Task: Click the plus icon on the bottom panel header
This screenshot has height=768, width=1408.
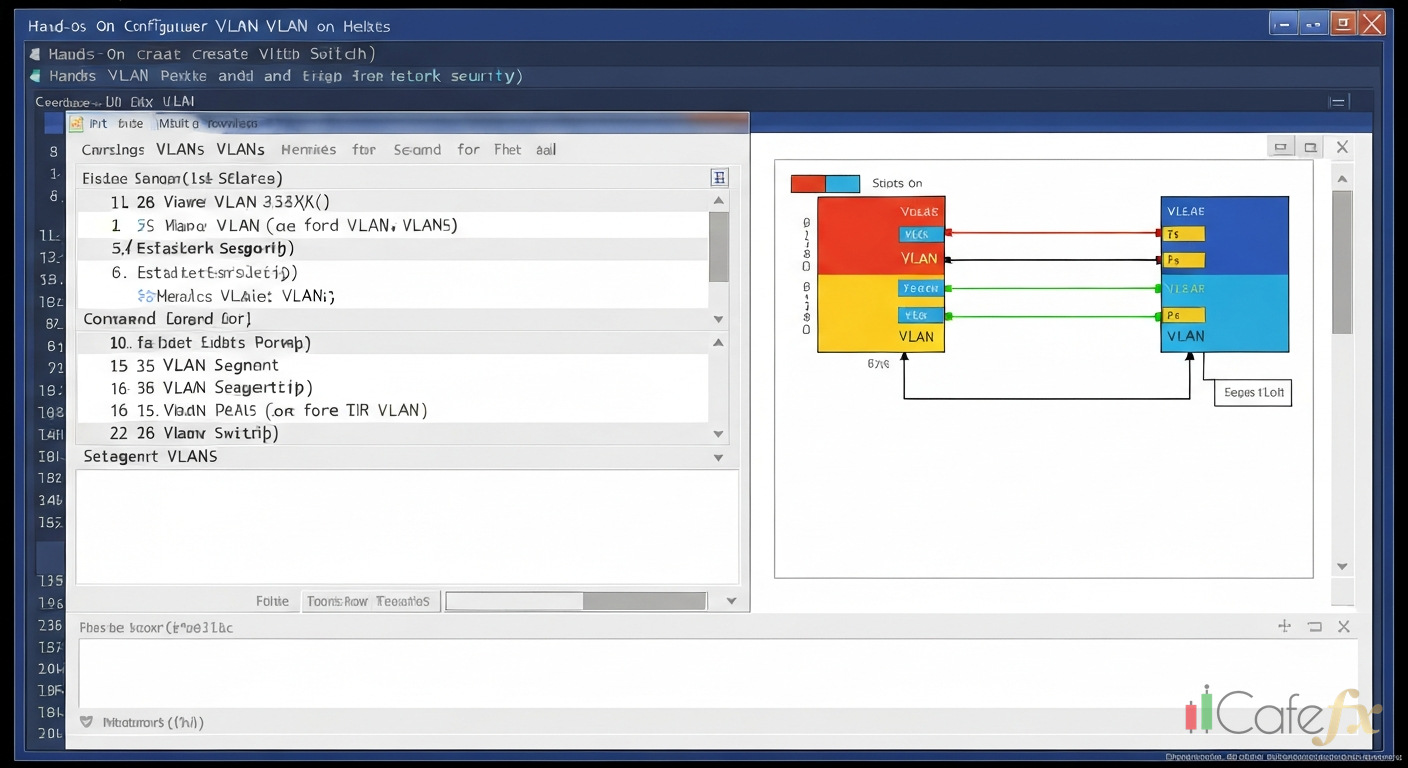Action: coord(1284,627)
